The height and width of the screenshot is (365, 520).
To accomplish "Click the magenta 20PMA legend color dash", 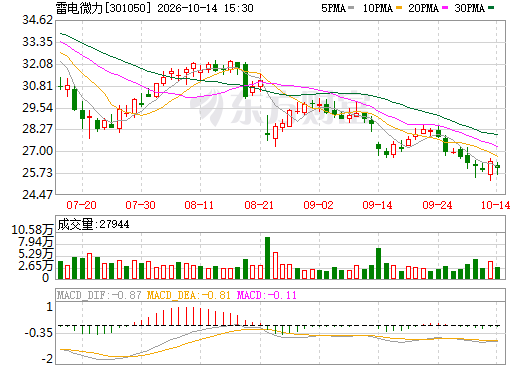I will tap(445, 7).
